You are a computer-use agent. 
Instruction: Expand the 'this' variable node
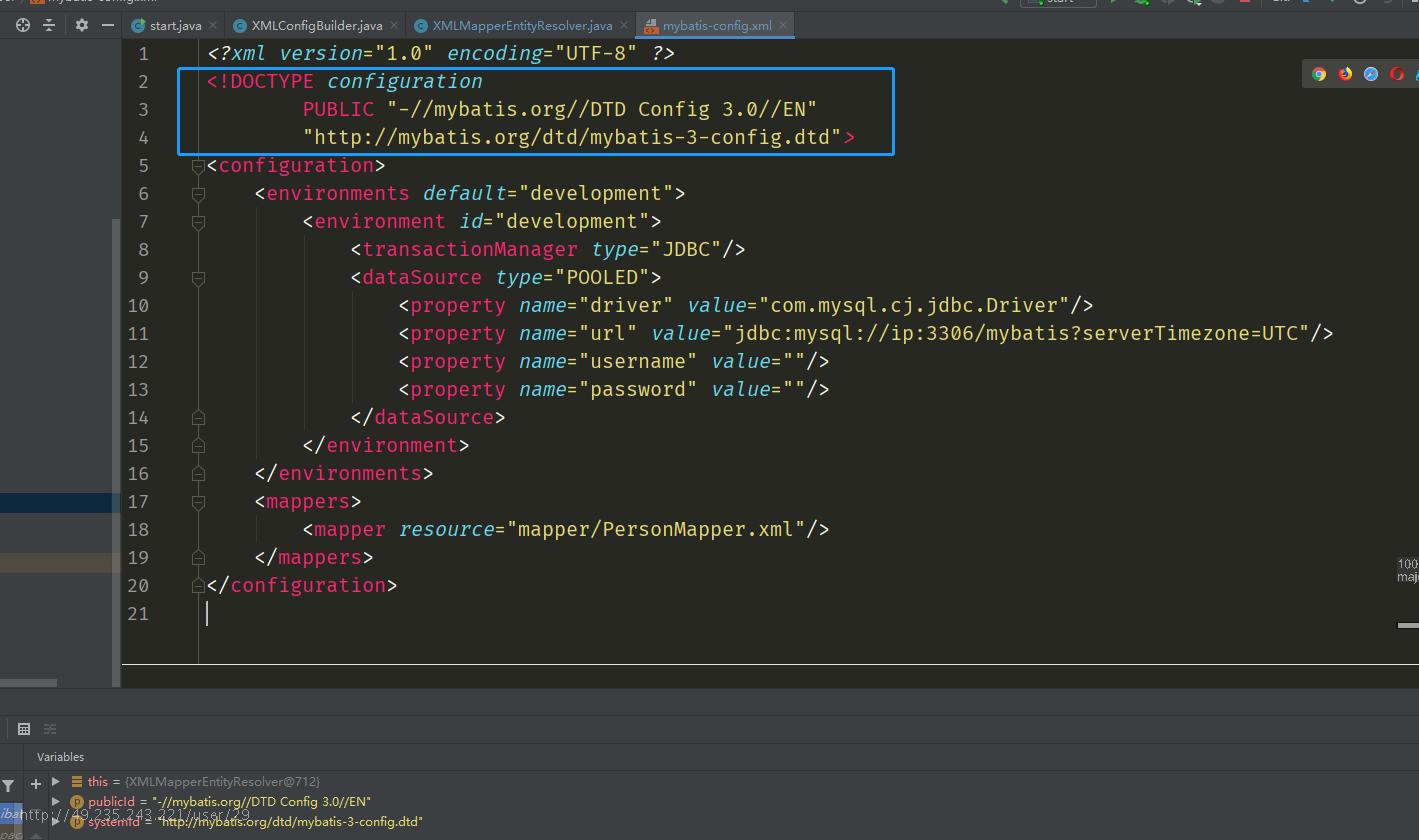56,781
